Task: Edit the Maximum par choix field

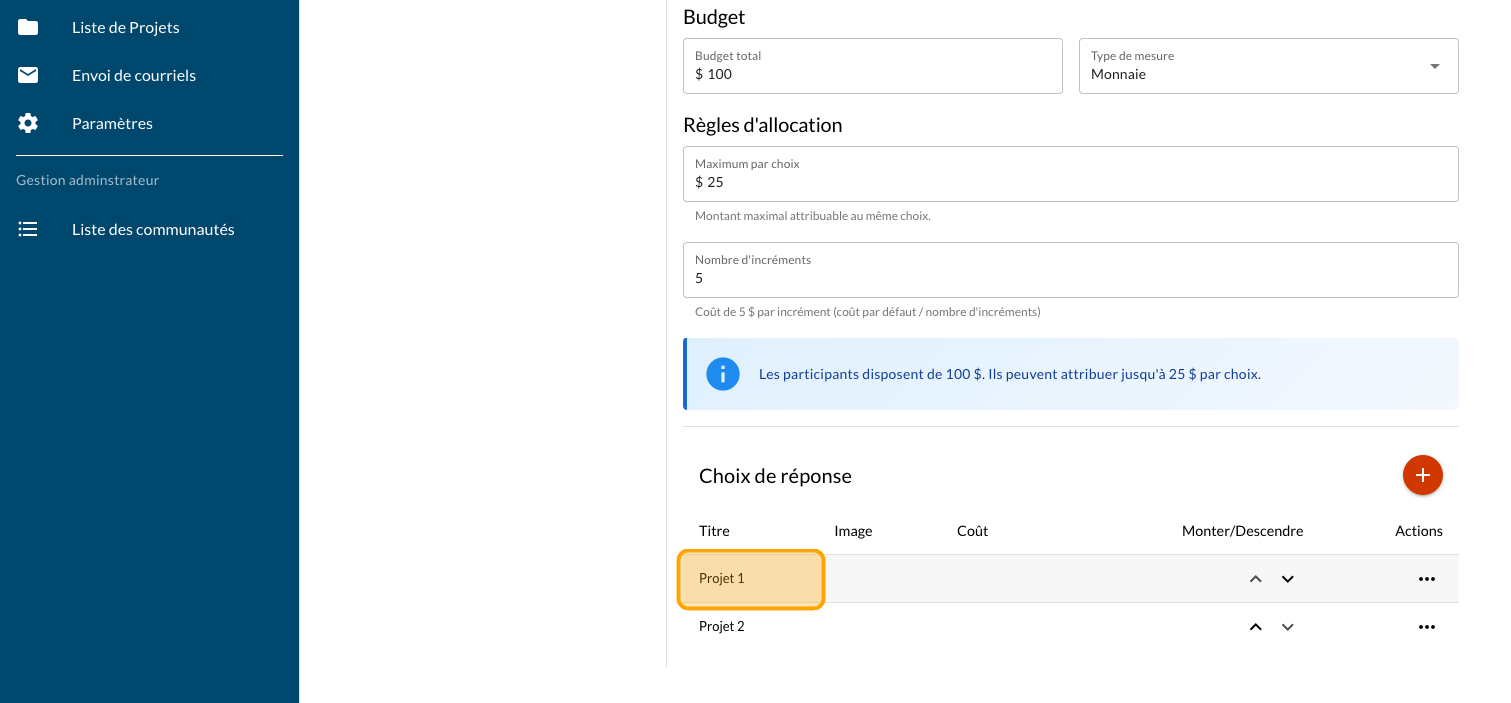Action: (x=1070, y=182)
